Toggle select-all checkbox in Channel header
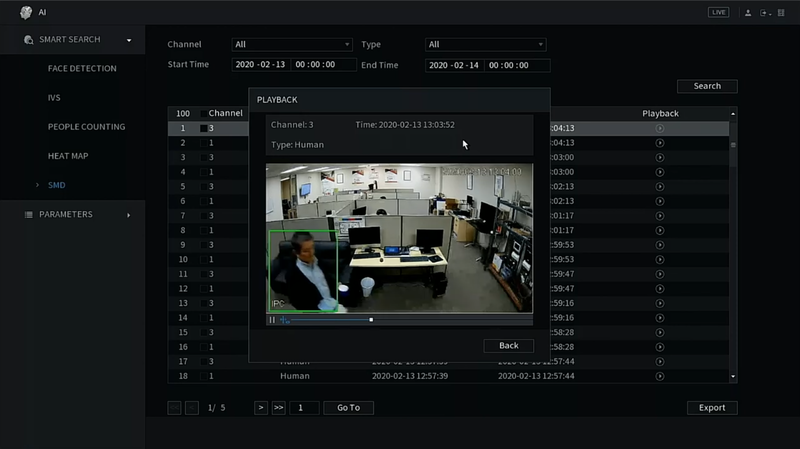 click(203, 114)
